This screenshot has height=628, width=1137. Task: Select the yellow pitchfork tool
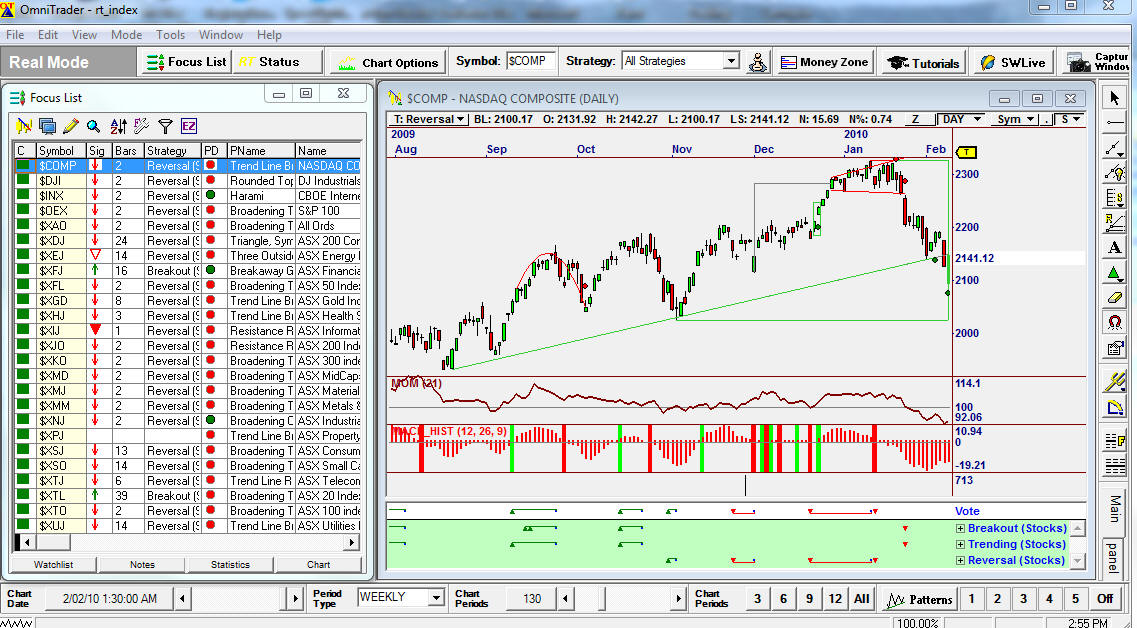tap(1115, 381)
